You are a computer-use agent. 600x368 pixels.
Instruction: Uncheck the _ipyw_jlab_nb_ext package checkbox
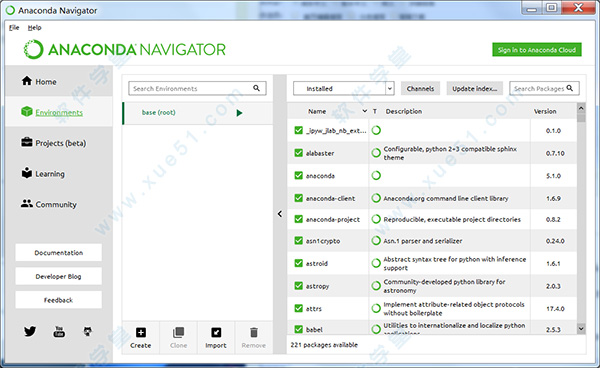(x=298, y=130)
